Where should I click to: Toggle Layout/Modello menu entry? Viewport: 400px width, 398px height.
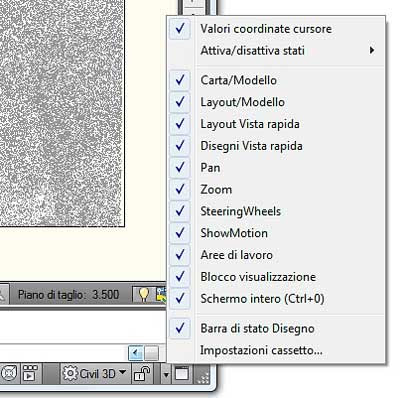coord(277,102)
